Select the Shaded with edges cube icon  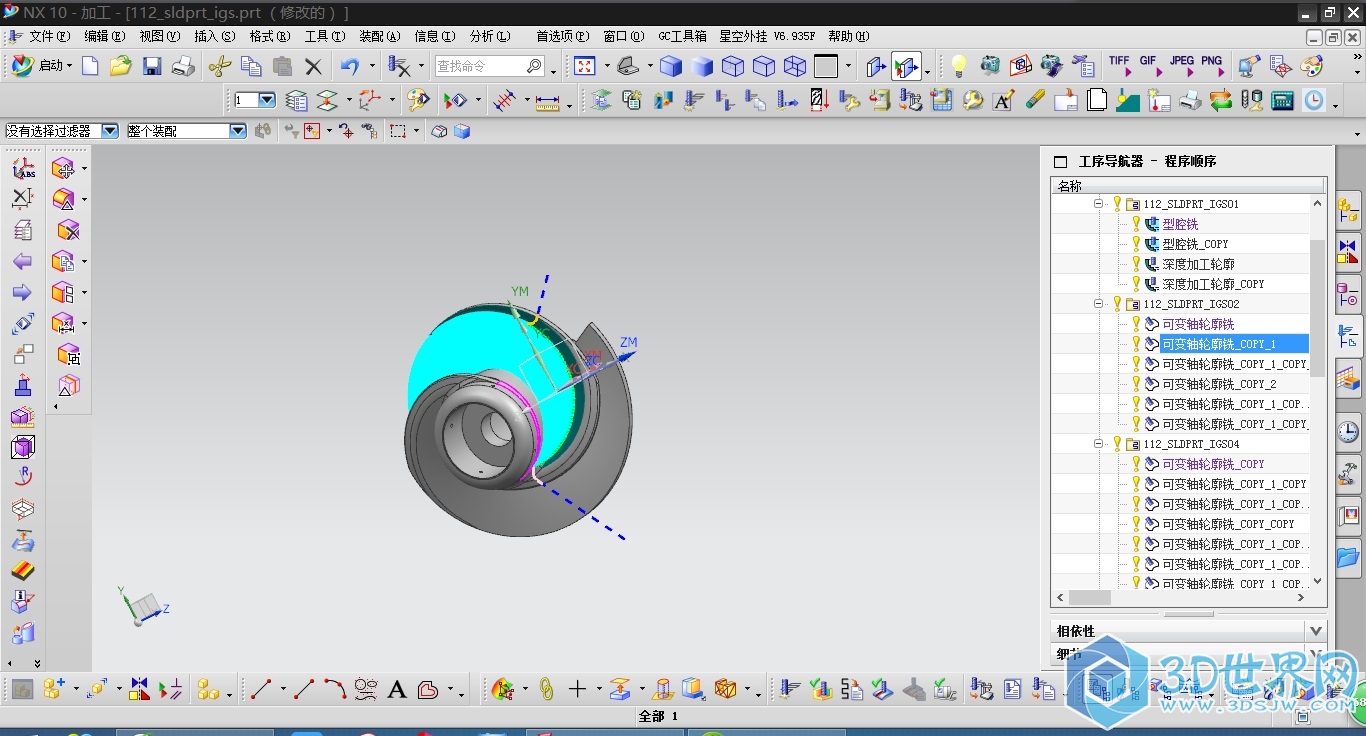pyautogui.click(x=671, y=66)
